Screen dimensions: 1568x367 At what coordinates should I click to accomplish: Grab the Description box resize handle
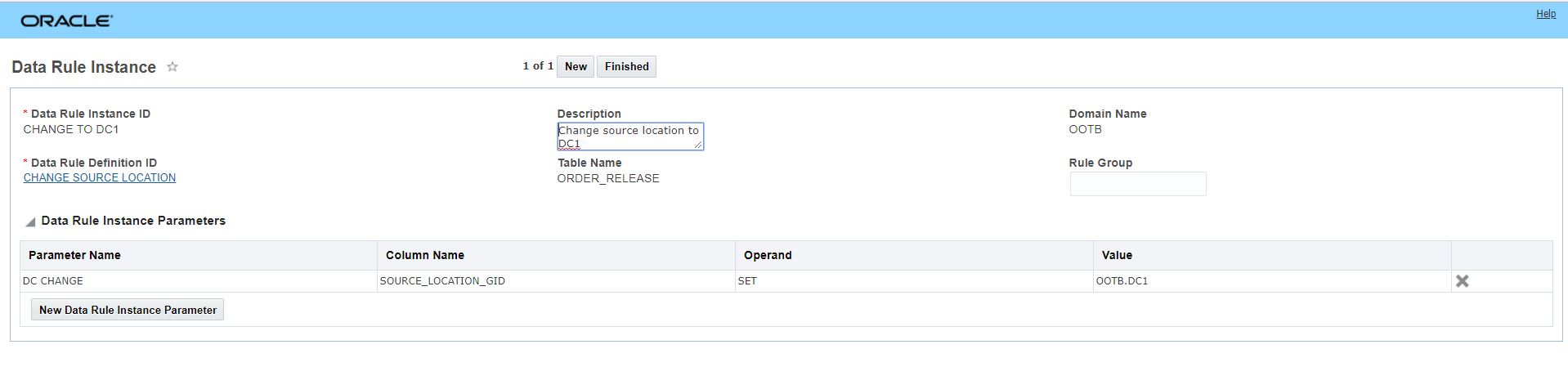click(698, 145)
